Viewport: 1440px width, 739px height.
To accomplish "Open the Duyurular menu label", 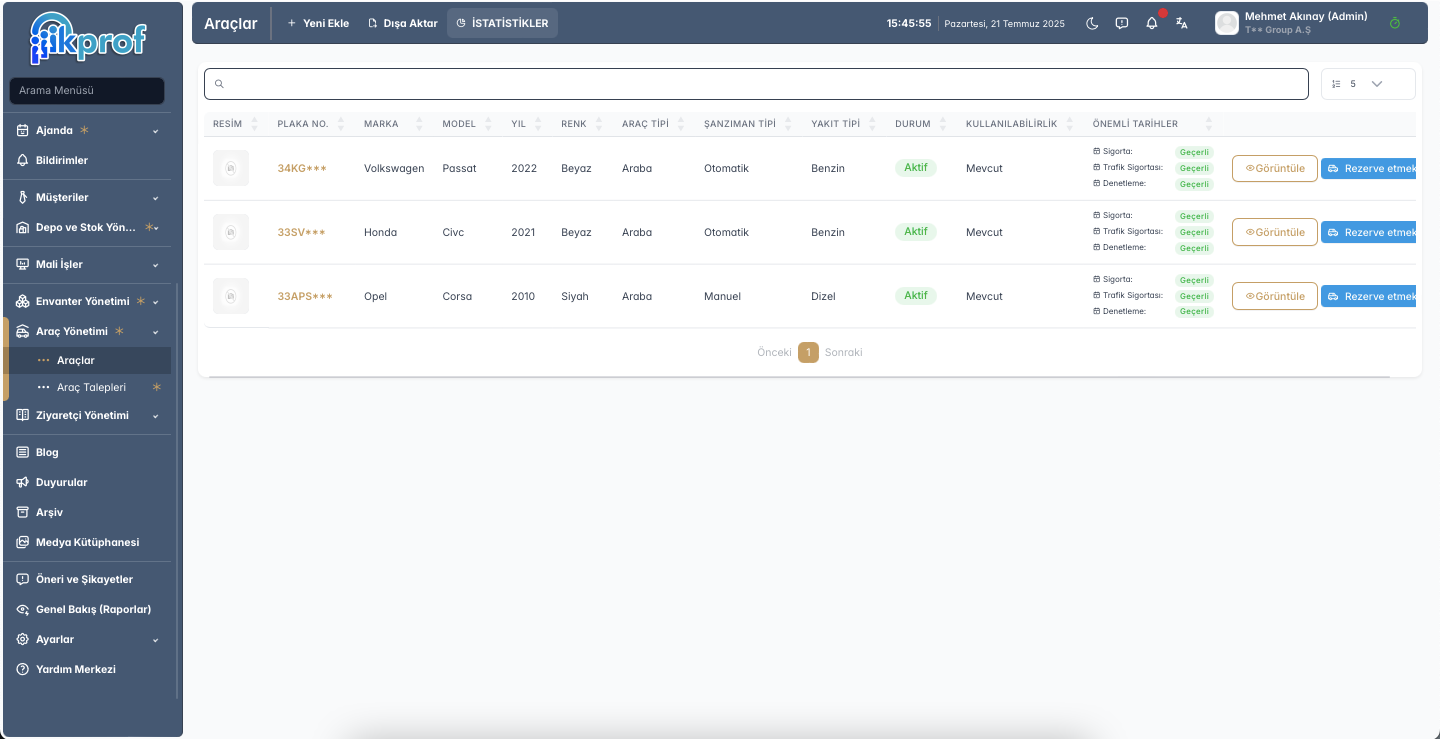I will point(62,482).
